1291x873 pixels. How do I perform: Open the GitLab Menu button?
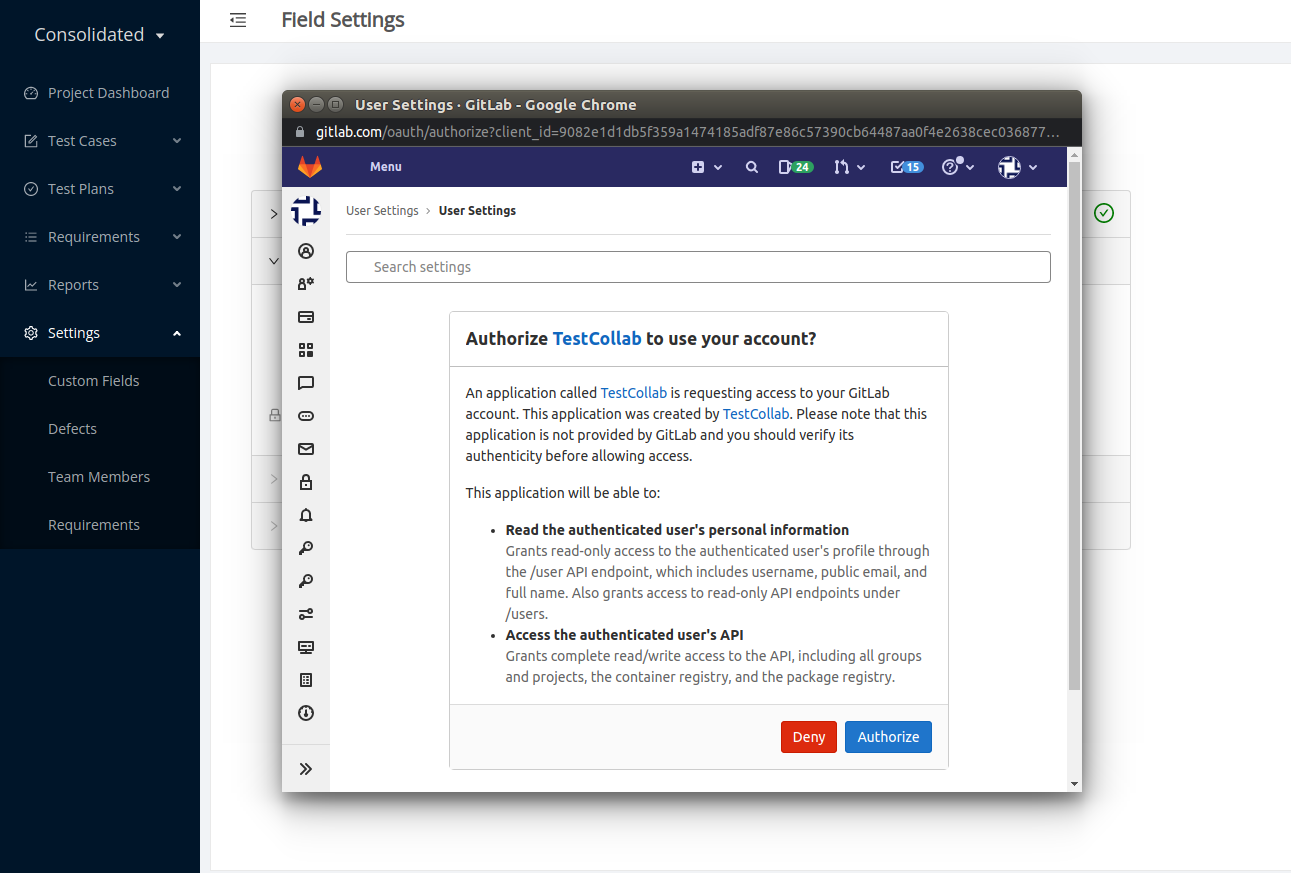tap(386, 167)
